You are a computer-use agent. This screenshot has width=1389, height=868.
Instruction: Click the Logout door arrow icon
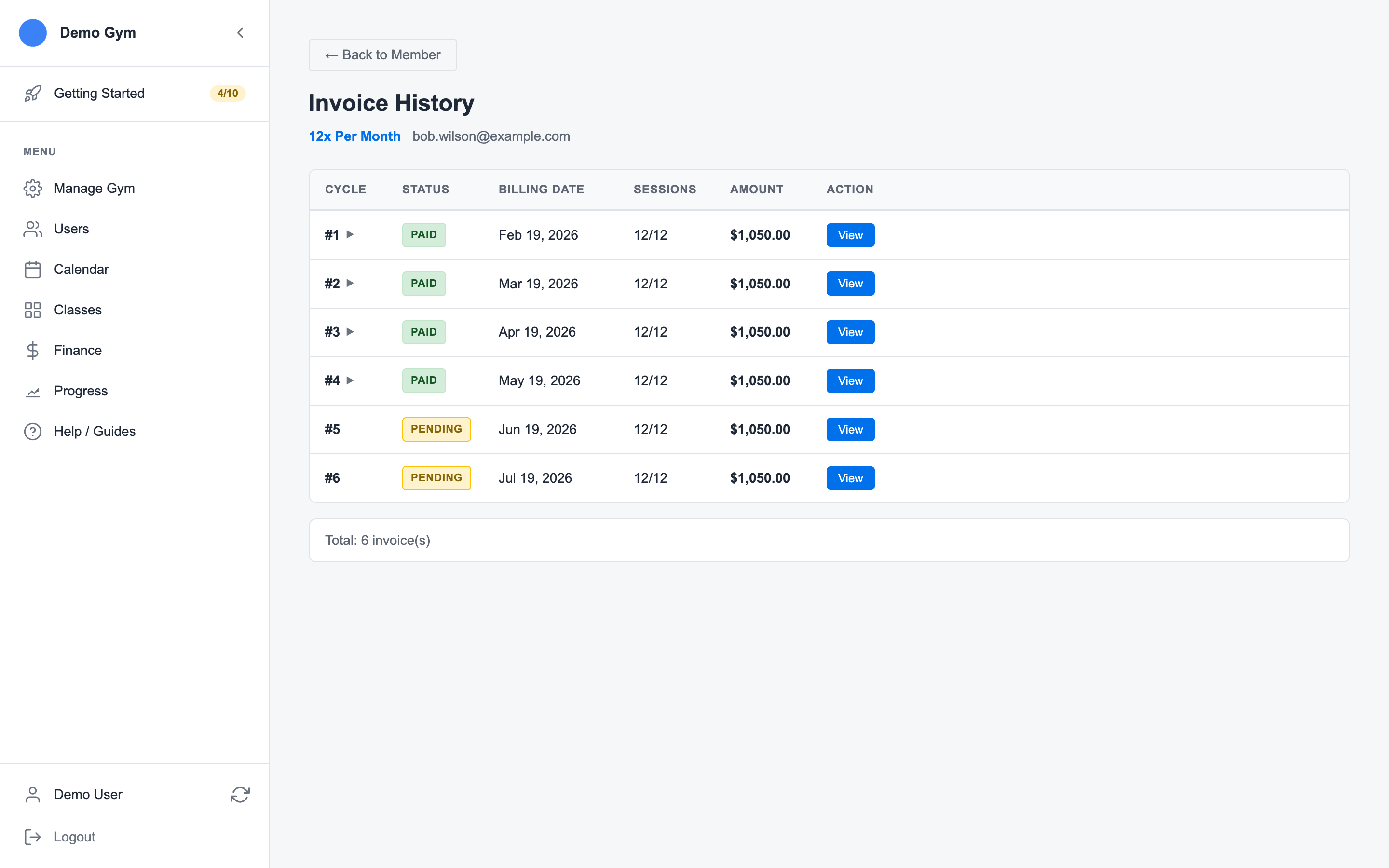coord(33,837)
